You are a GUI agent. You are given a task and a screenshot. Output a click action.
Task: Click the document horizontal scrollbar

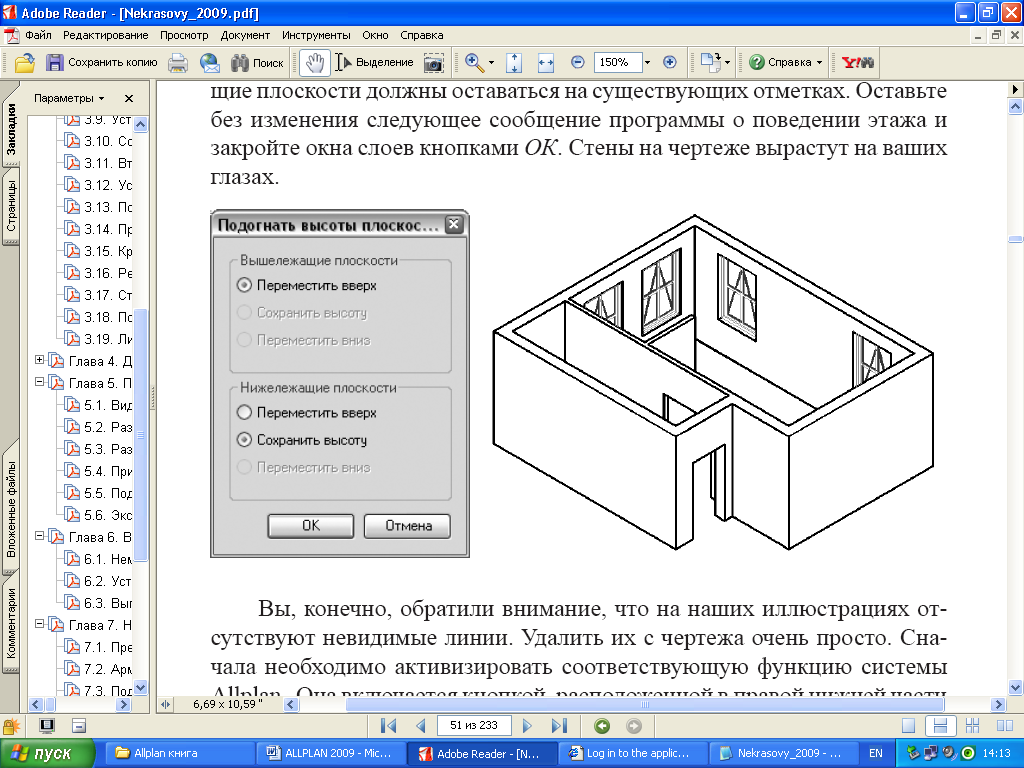pos(645,705)
